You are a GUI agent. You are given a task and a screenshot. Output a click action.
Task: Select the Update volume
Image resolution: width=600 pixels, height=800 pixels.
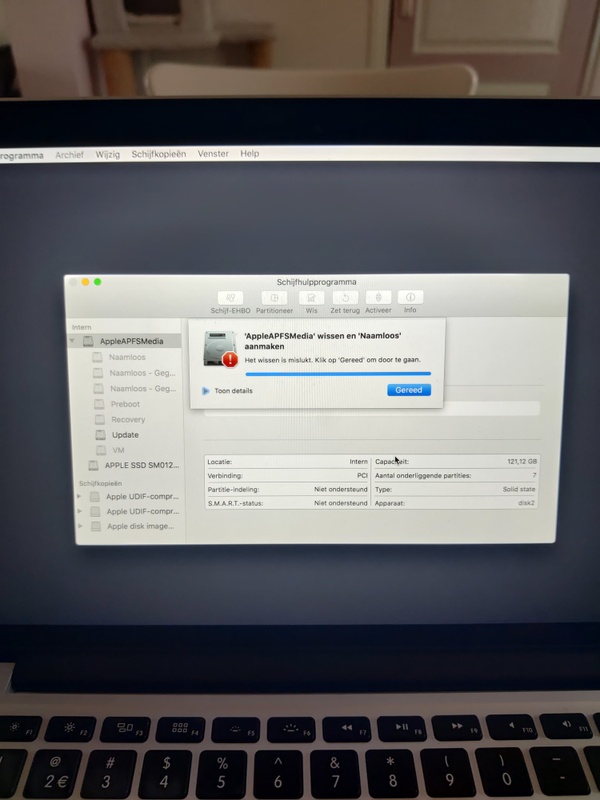coord(125,435)
